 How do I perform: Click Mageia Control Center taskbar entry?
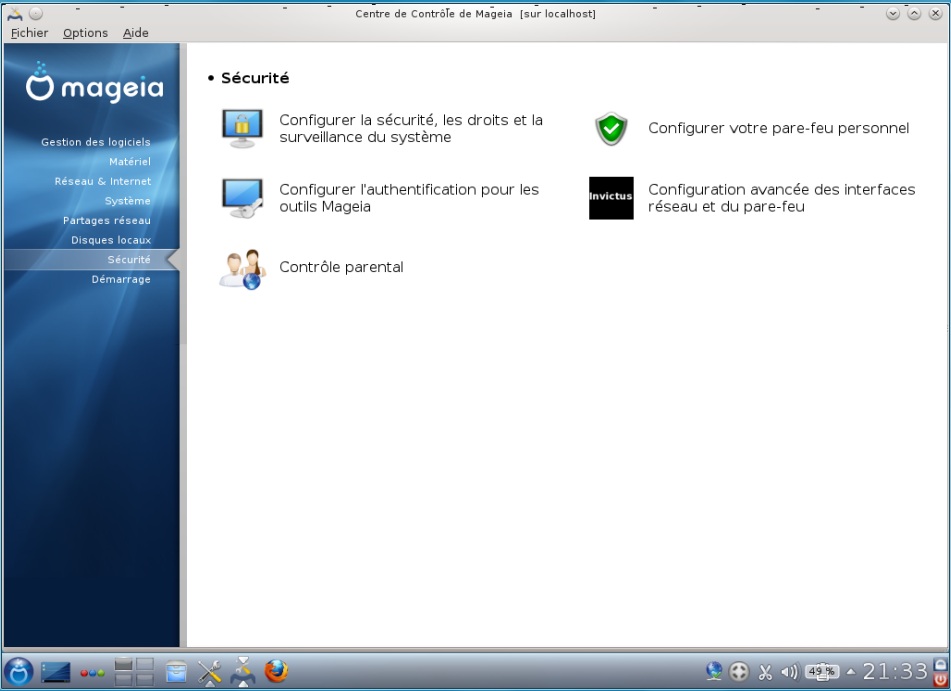tap(243, 671)
